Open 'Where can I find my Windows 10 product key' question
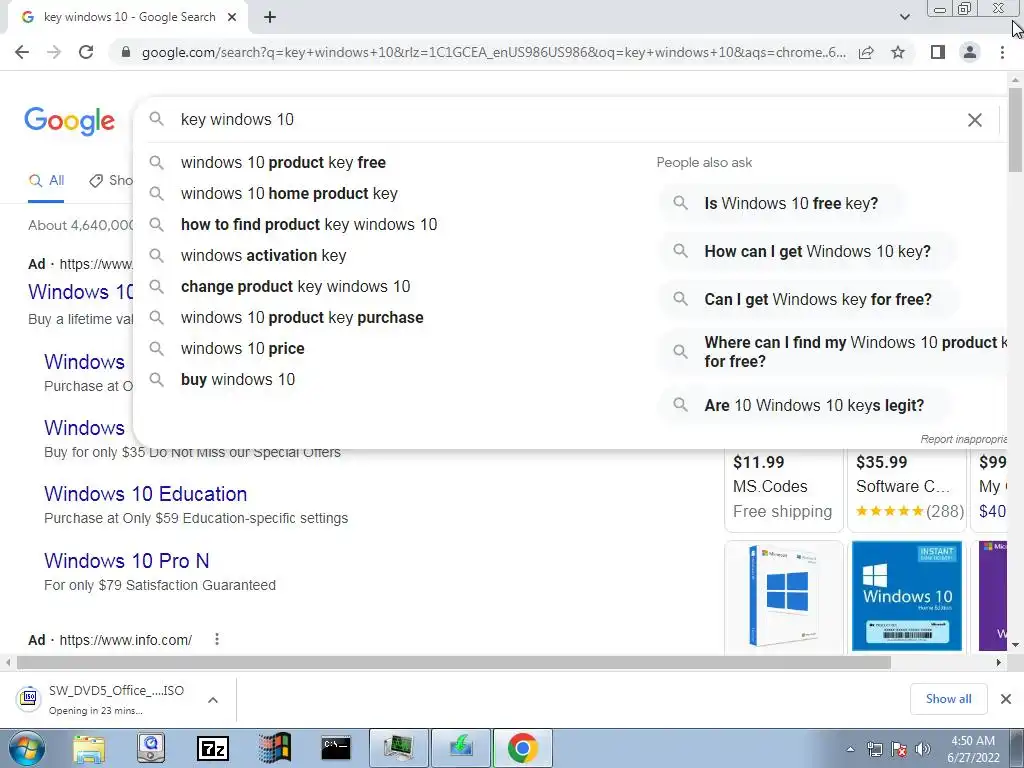1024x768 pixels. point(833,352)
